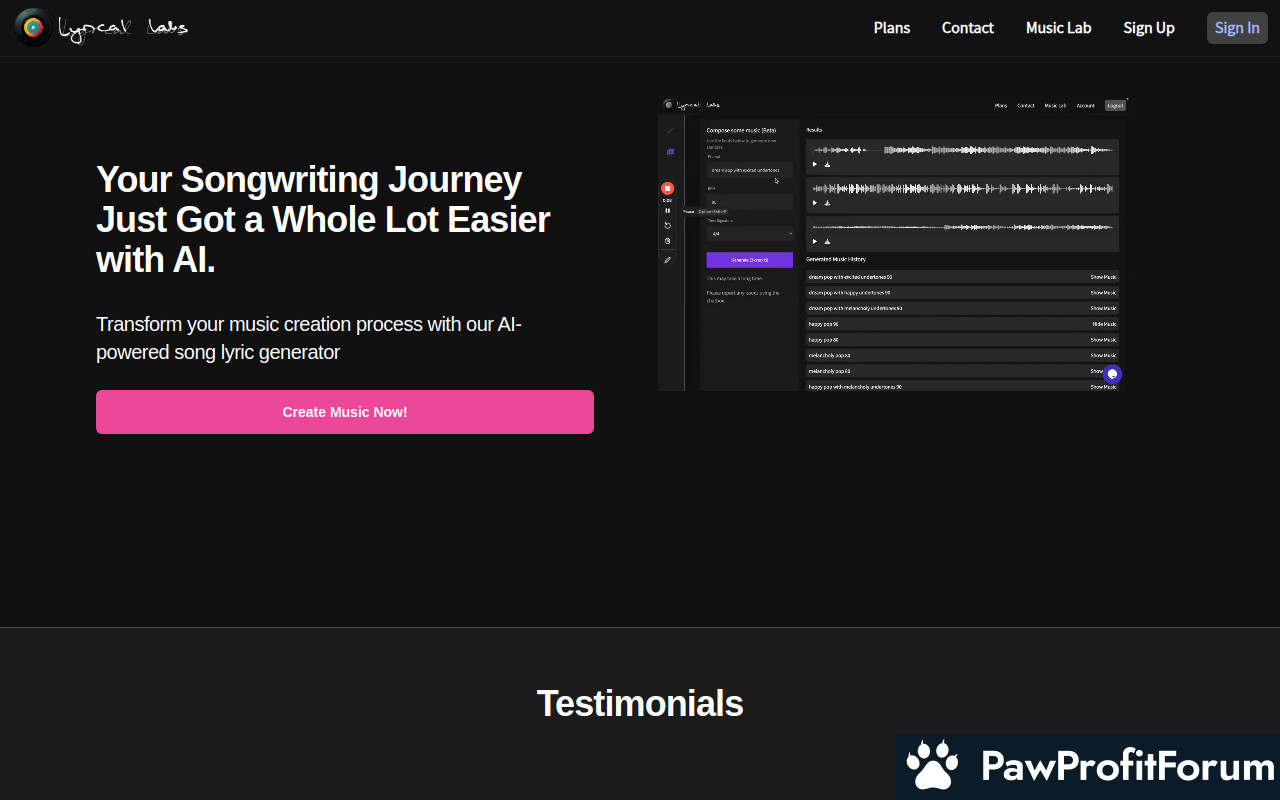Open the Plans menu item

(891, 28)
